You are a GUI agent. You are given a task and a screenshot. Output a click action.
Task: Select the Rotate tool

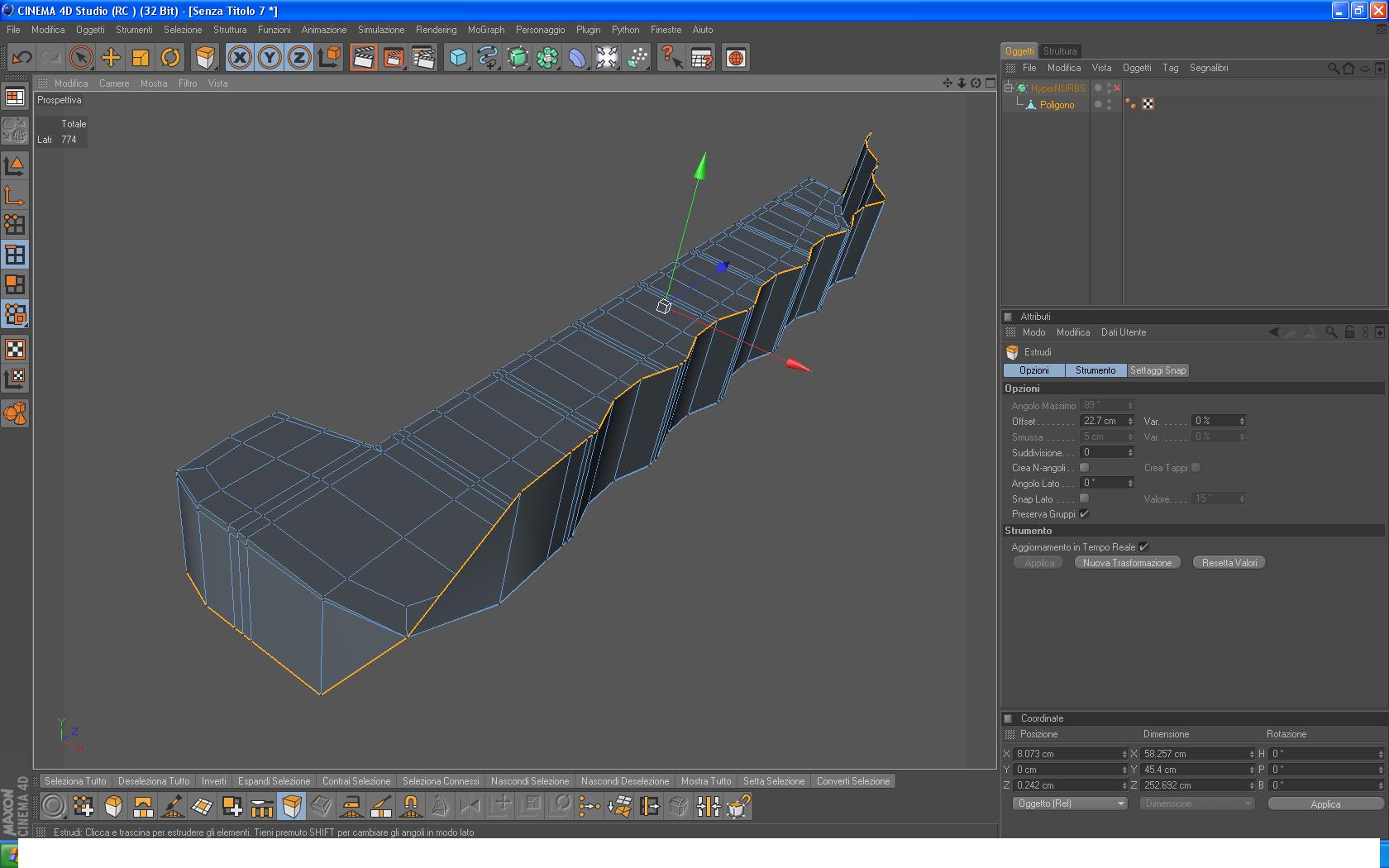click(170, 58)
